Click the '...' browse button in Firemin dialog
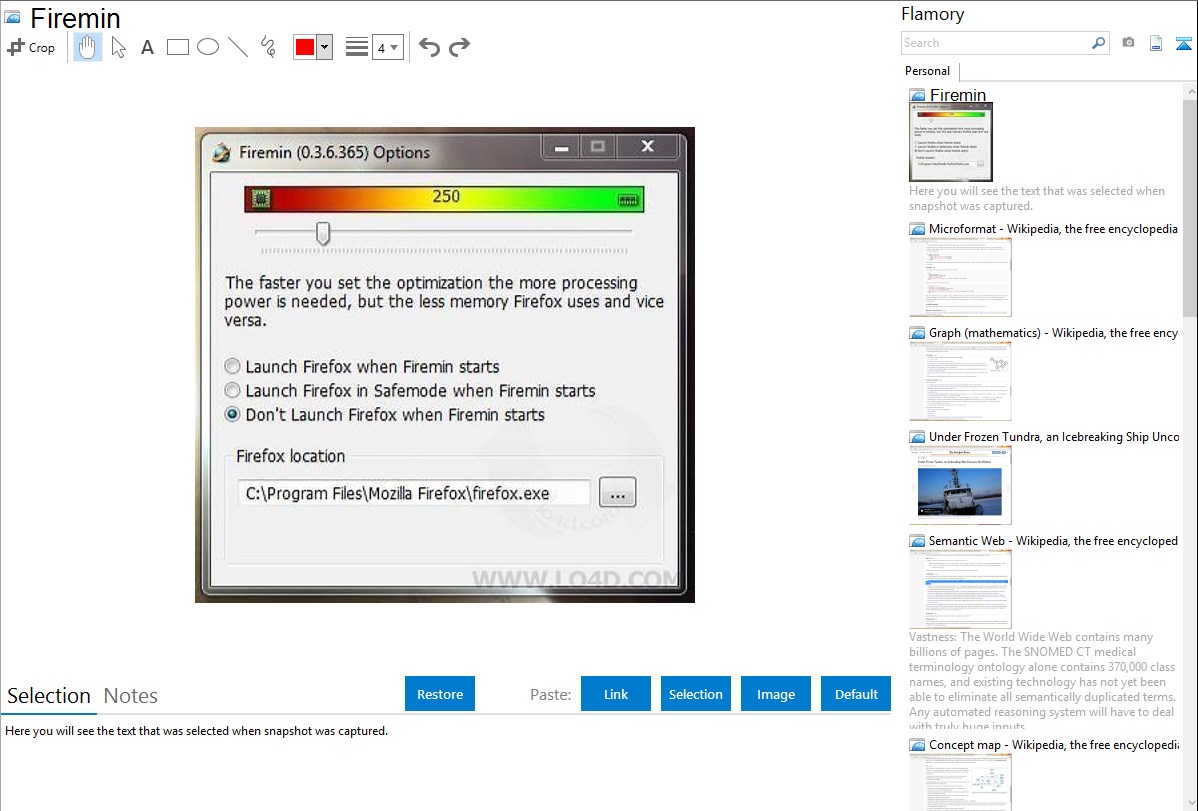This screenshot has width=1198, height=811. point(617,493)
